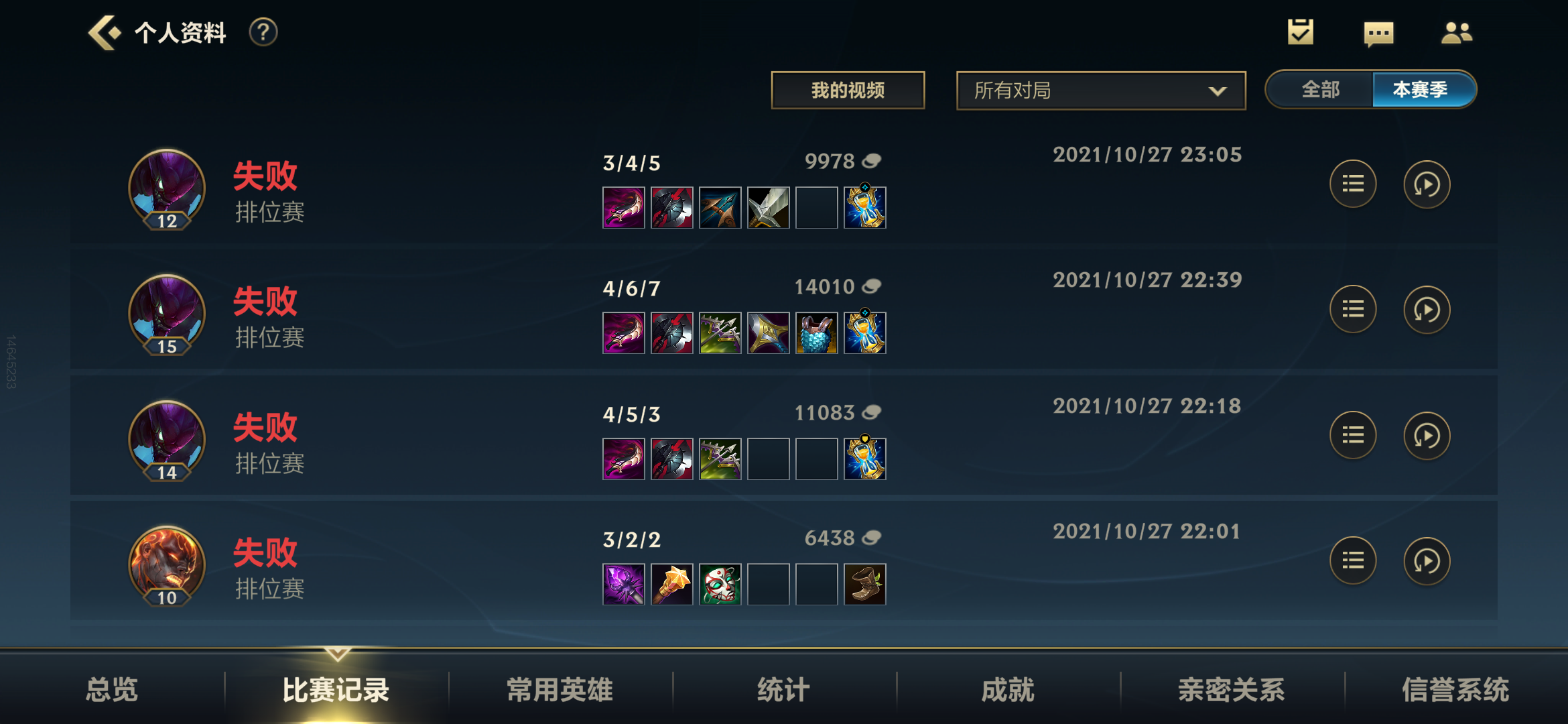Open the 总览 tab
The width and height of the screenshot is (1568, 724).
click(112, 689)
